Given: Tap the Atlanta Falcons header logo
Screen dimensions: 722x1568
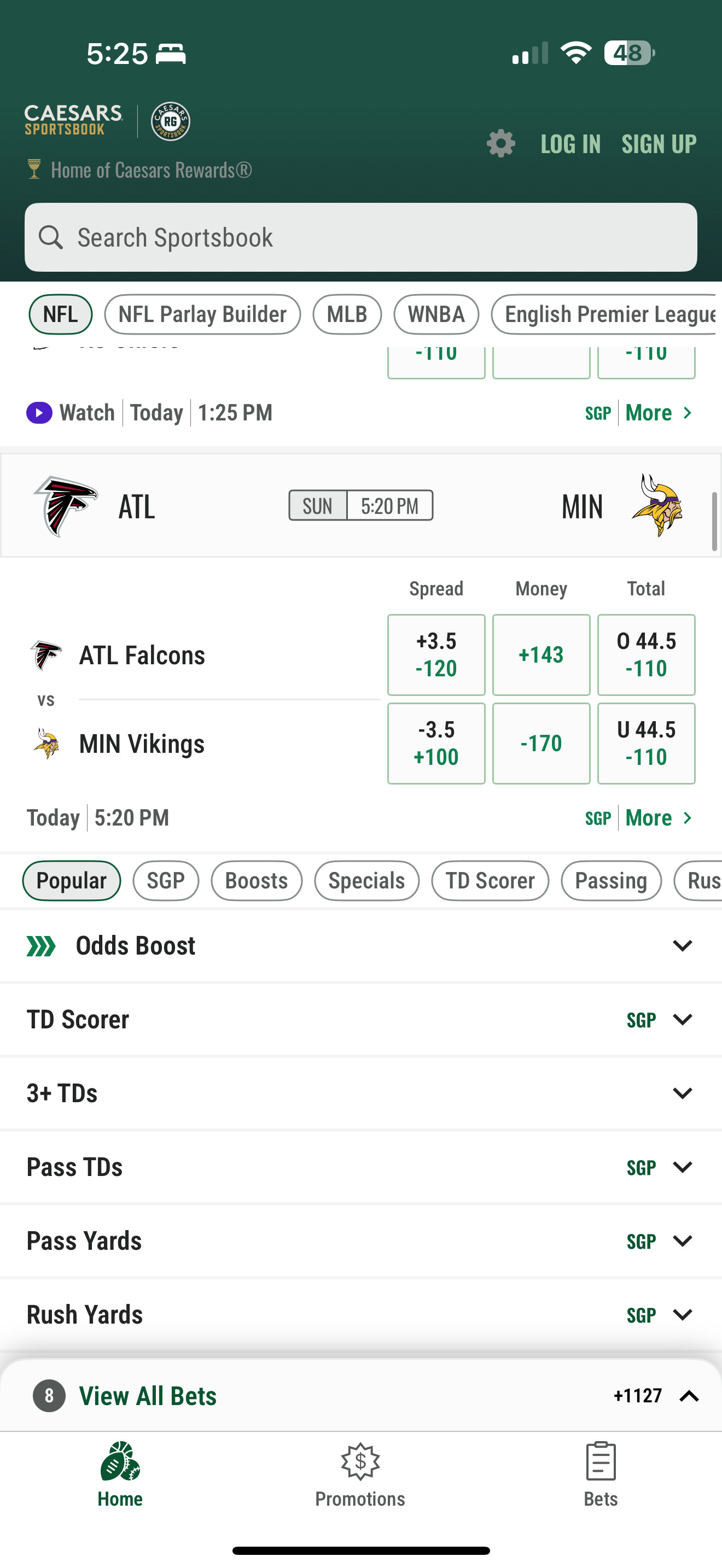Looking at the screenshot, I should tap(66, 506).
